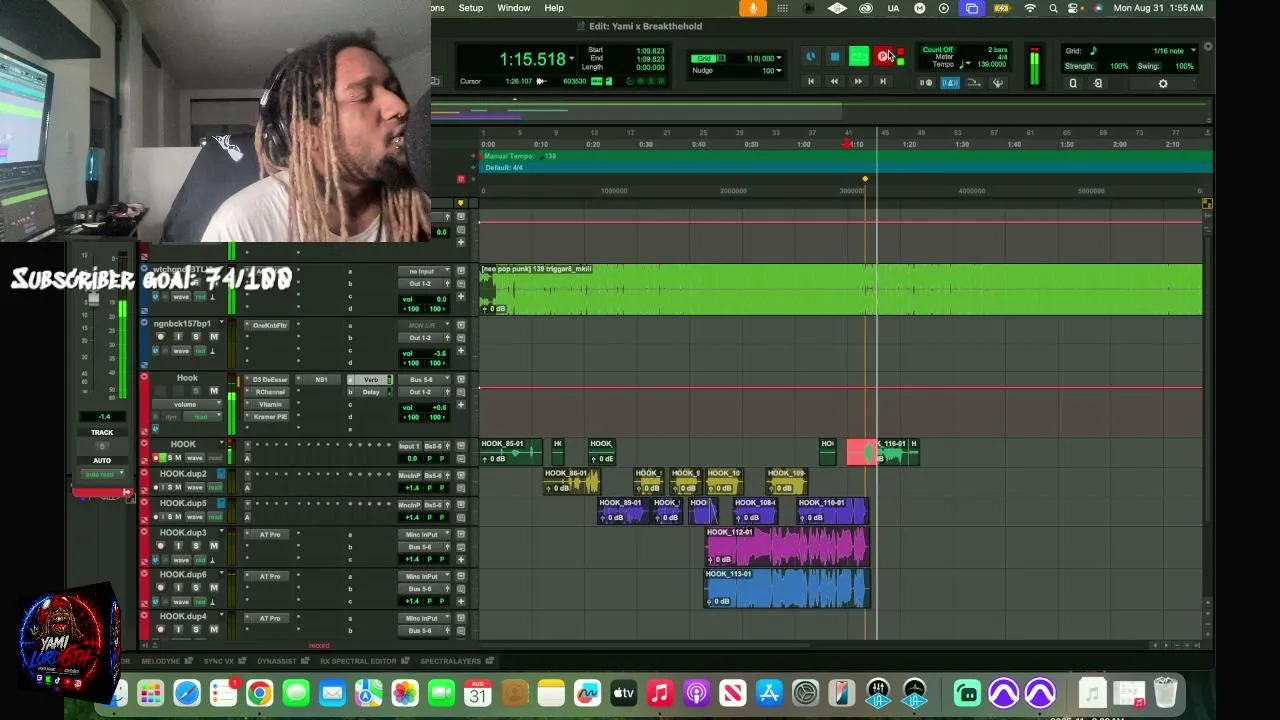Open Google Chrome from the Dock

(x=259, y=693)
